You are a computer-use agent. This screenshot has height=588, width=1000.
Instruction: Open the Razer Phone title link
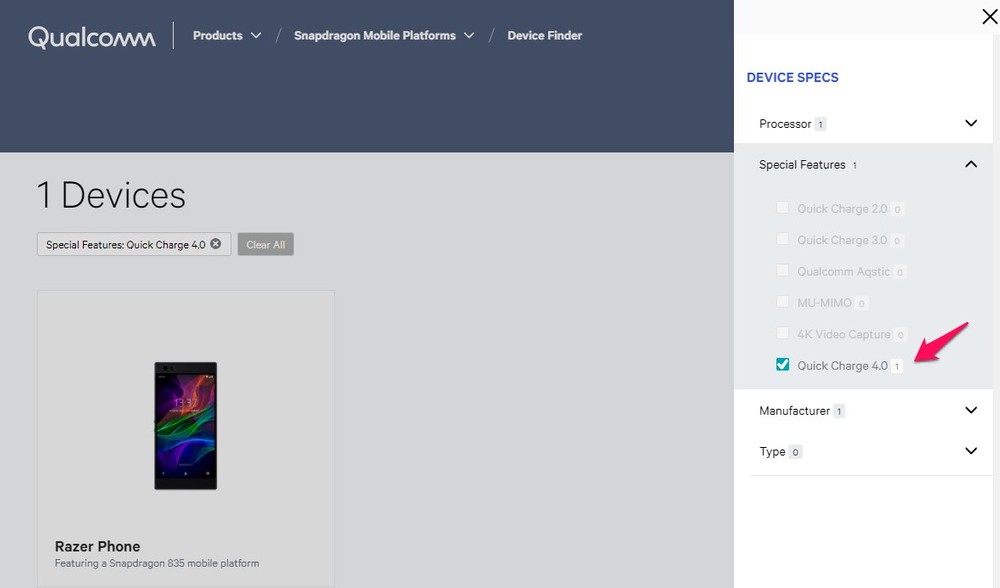coord(98,546)
